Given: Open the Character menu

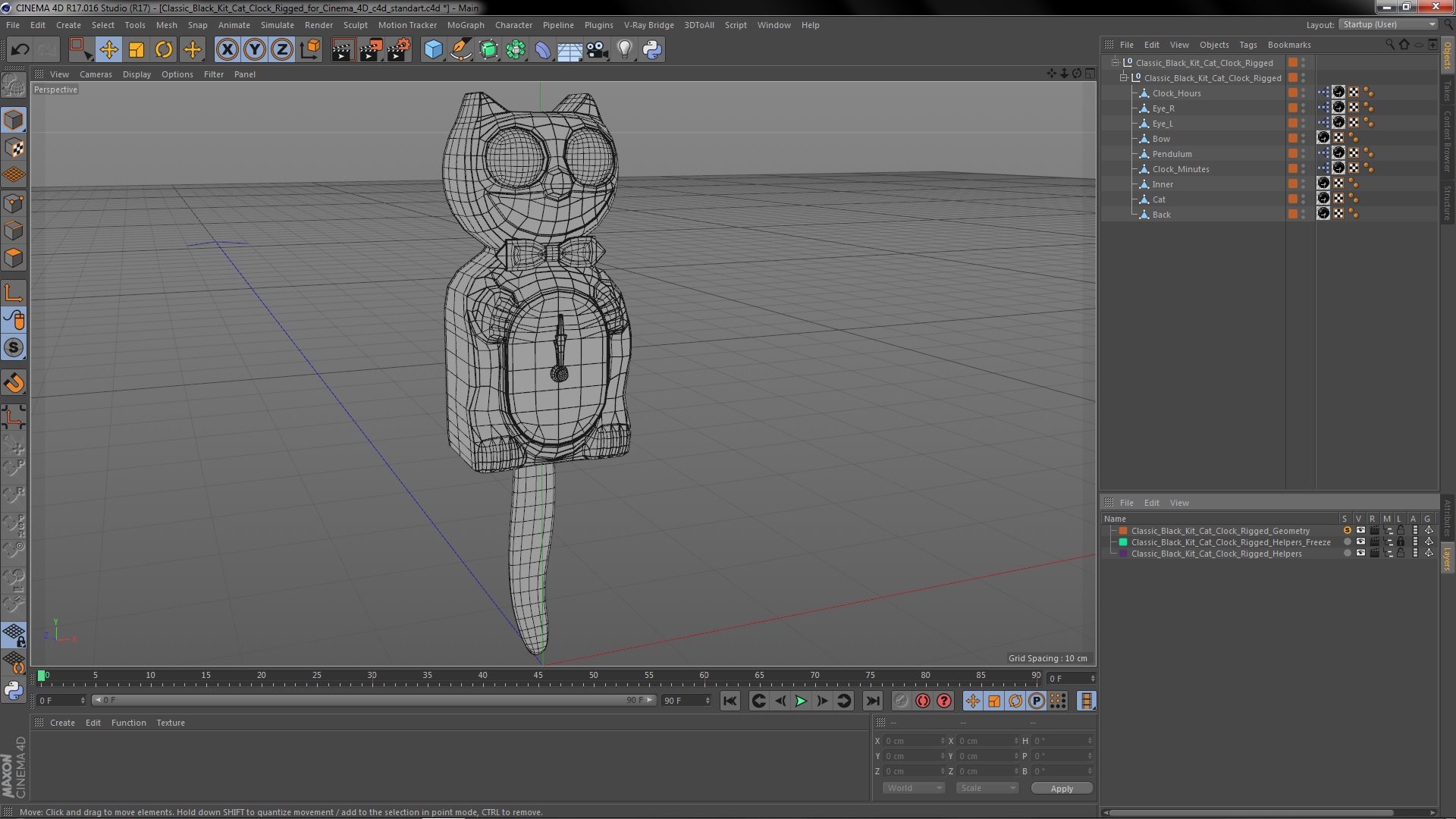Looking at the screenshot, I should tap(513, 25).
